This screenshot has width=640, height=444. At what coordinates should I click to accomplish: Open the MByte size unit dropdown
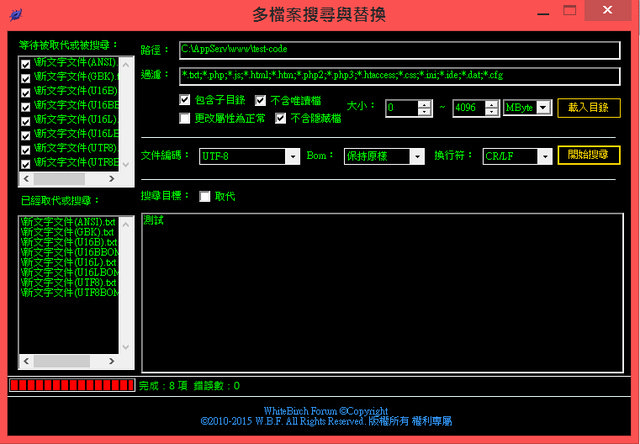(x=543, y=107)
